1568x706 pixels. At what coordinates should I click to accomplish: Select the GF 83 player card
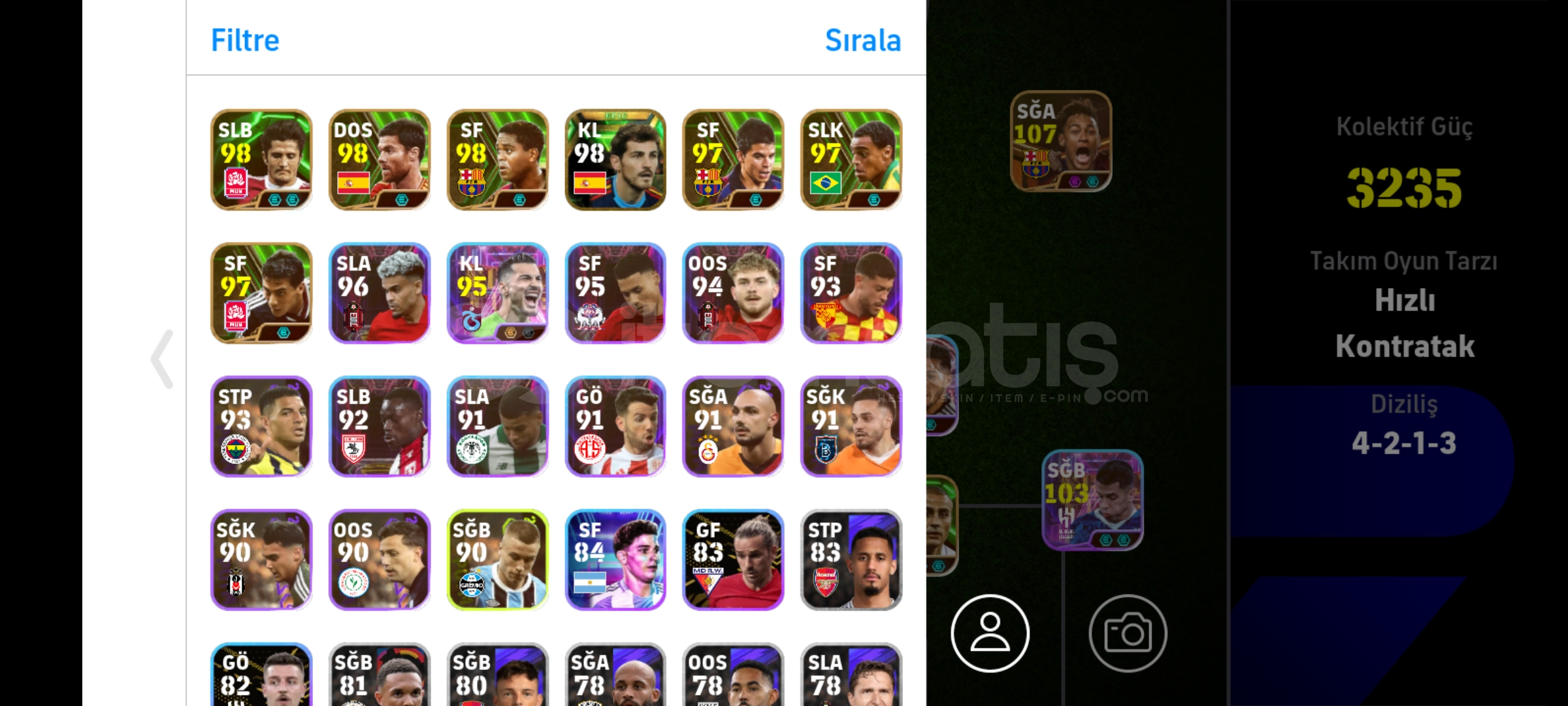click(x=733, y=560)
